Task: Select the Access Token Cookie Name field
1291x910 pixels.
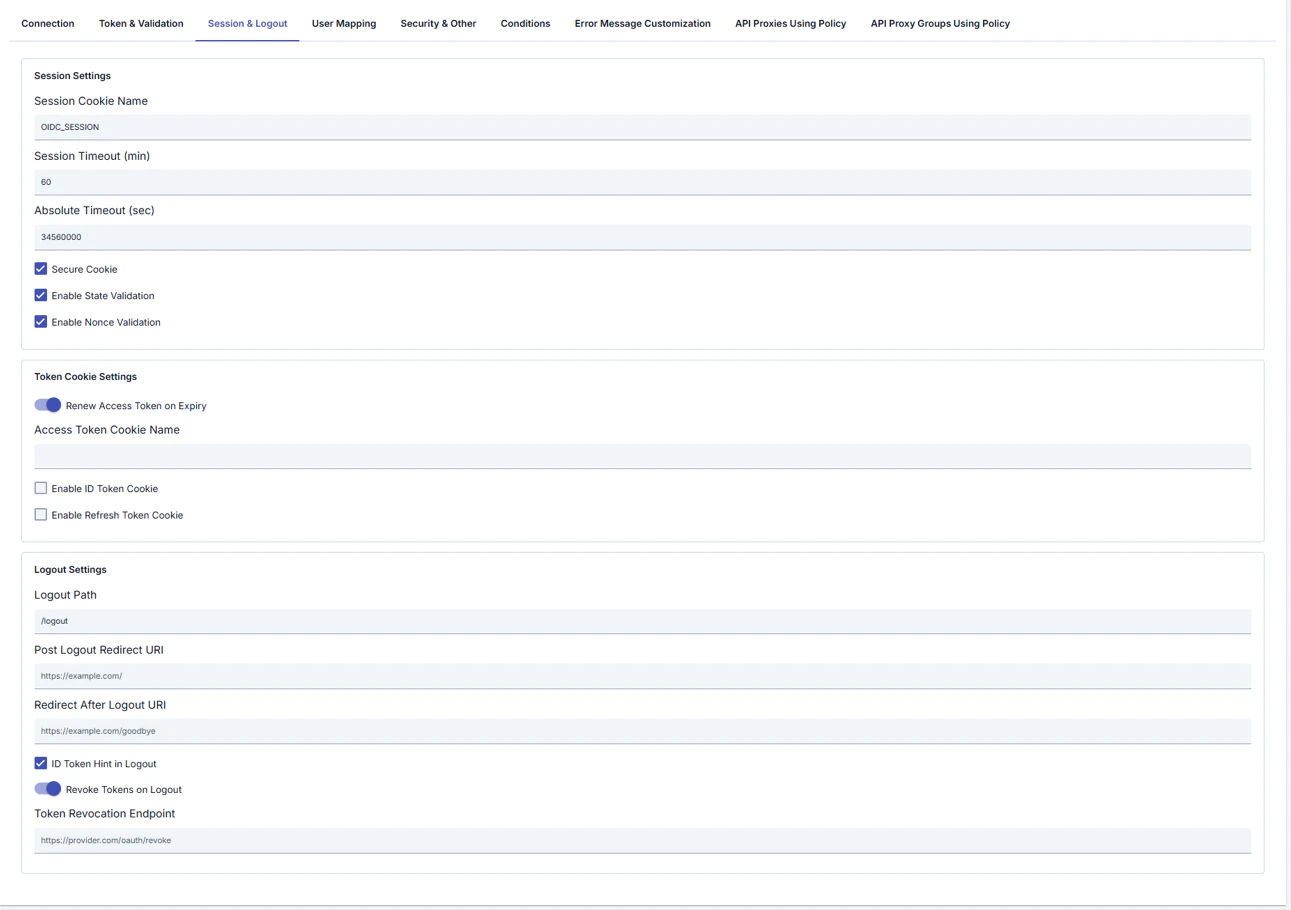Action: 642,456
